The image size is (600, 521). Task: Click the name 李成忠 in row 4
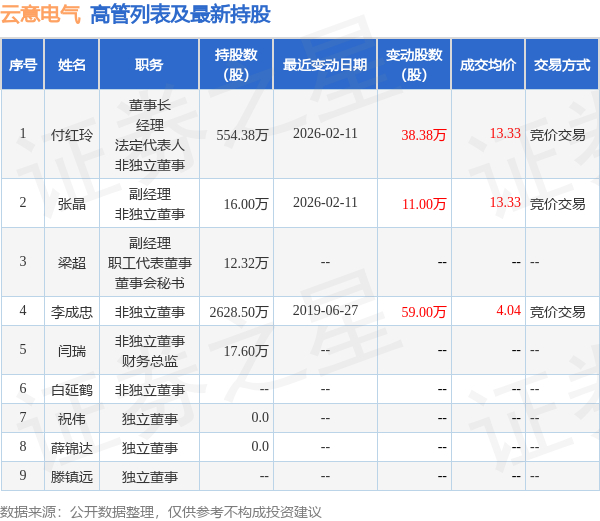pyautogui.click(x=72, y=312)
